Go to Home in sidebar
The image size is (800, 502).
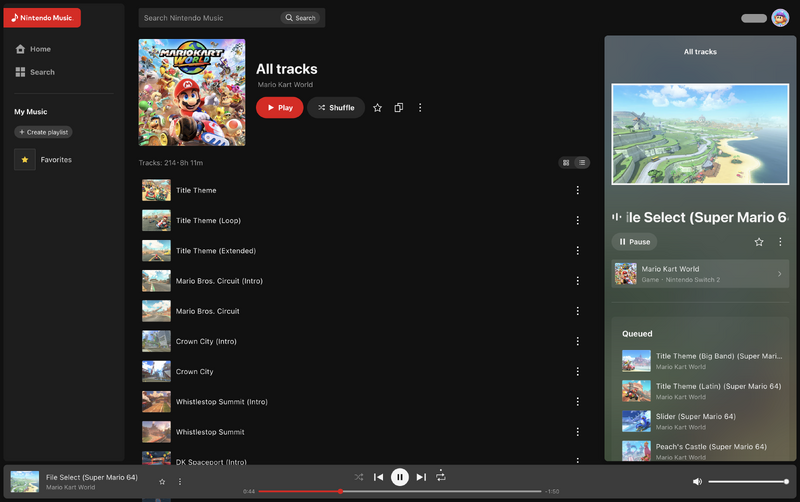pos(33,49)
